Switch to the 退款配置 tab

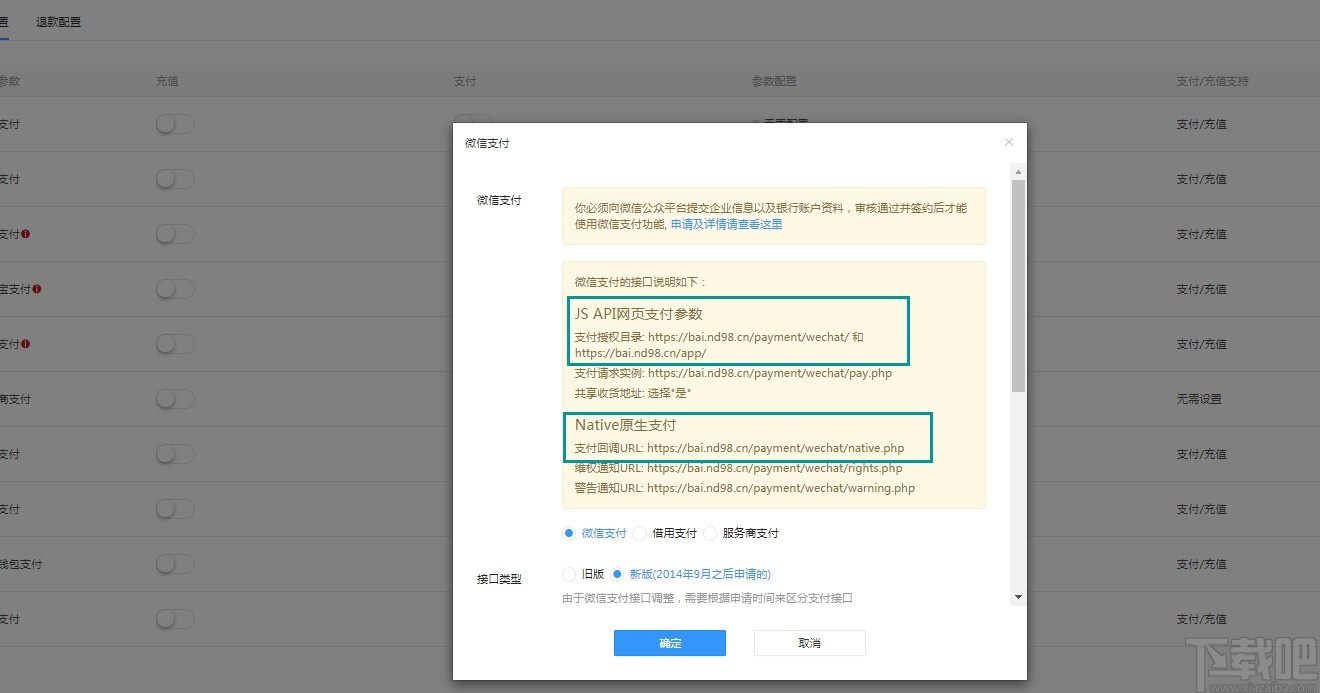pyautogui.click(x=57, y=20)
